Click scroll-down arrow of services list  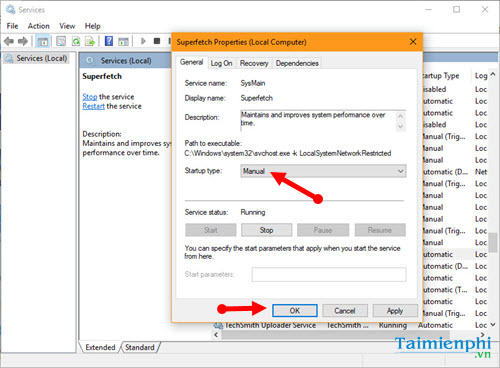[493, 324]
